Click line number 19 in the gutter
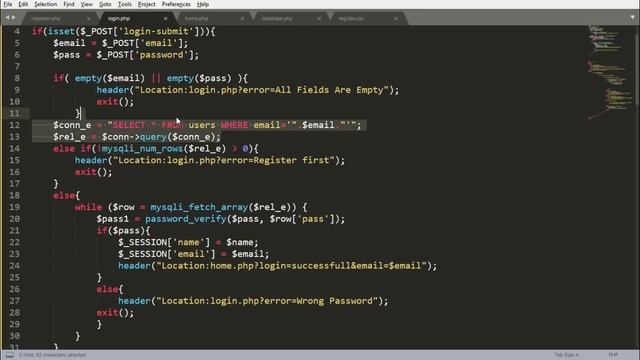640x360 pixels. tap(14, 207)
